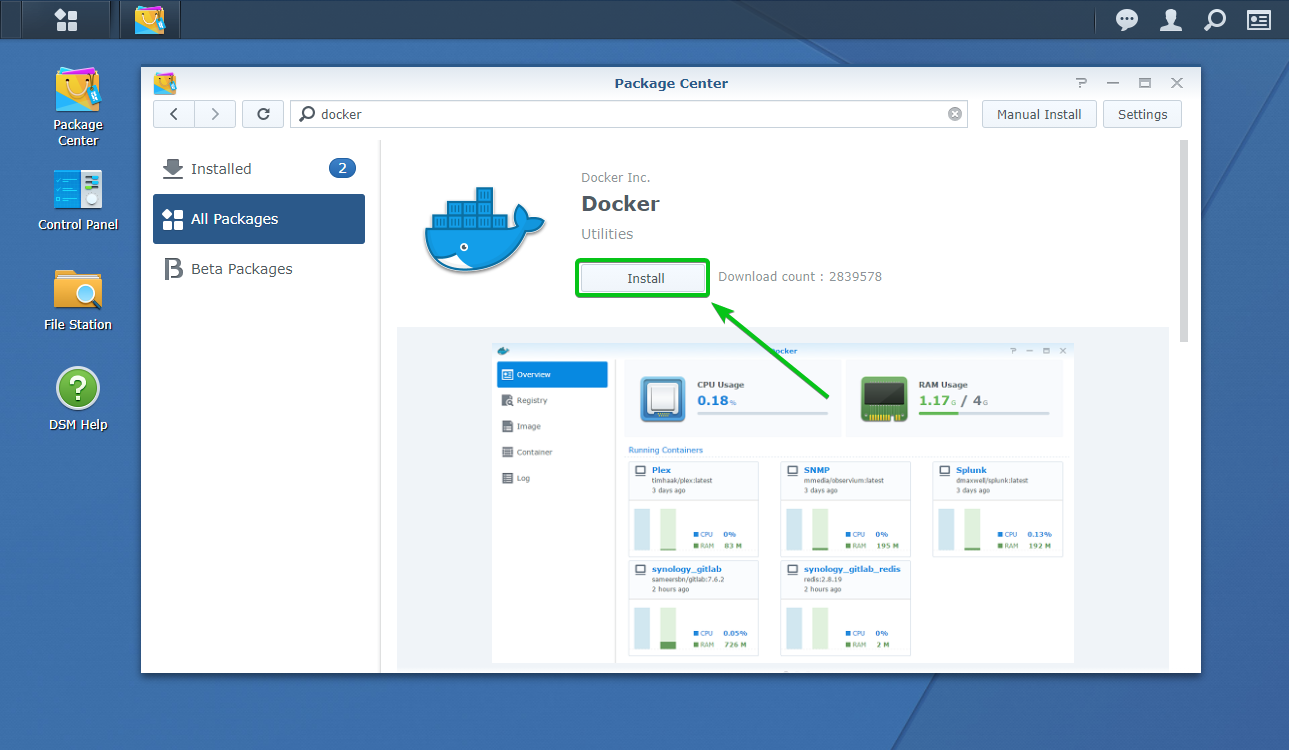Click the Docker Inc. developer name
The image size is (1289, 750).
pos(615,177)
